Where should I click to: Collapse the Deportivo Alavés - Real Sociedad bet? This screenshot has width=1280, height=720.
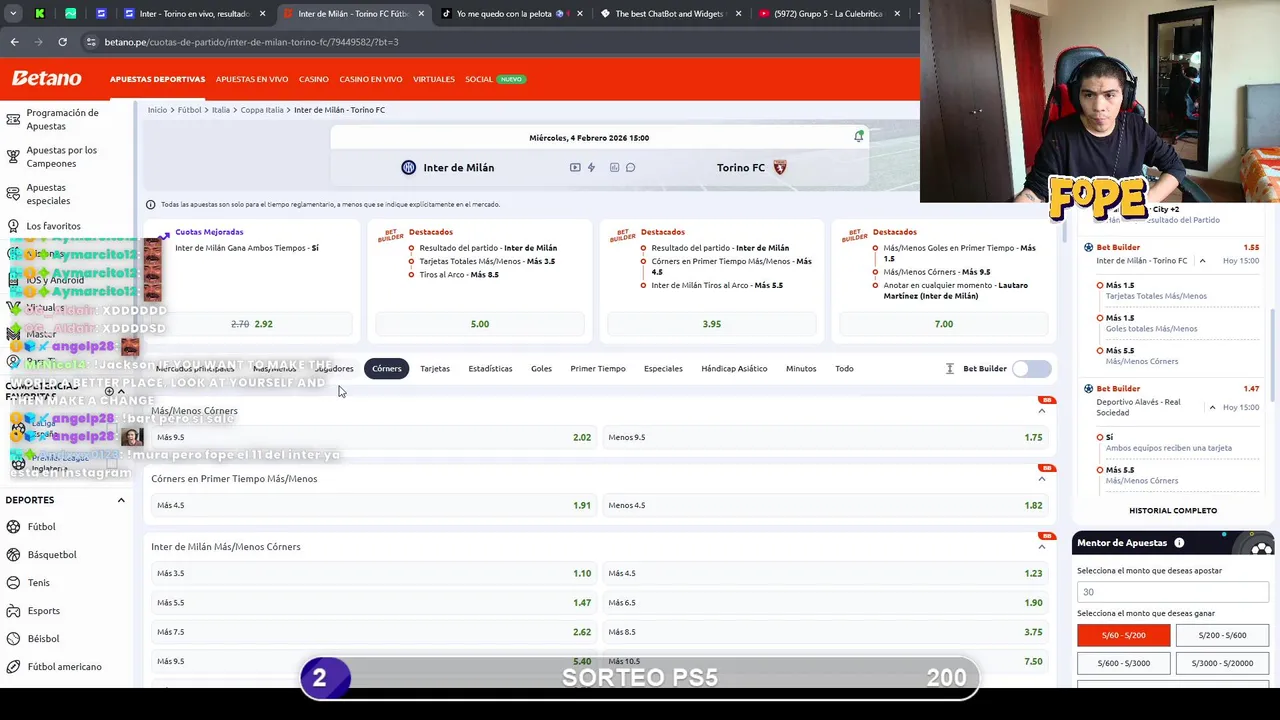(1212, 407)
